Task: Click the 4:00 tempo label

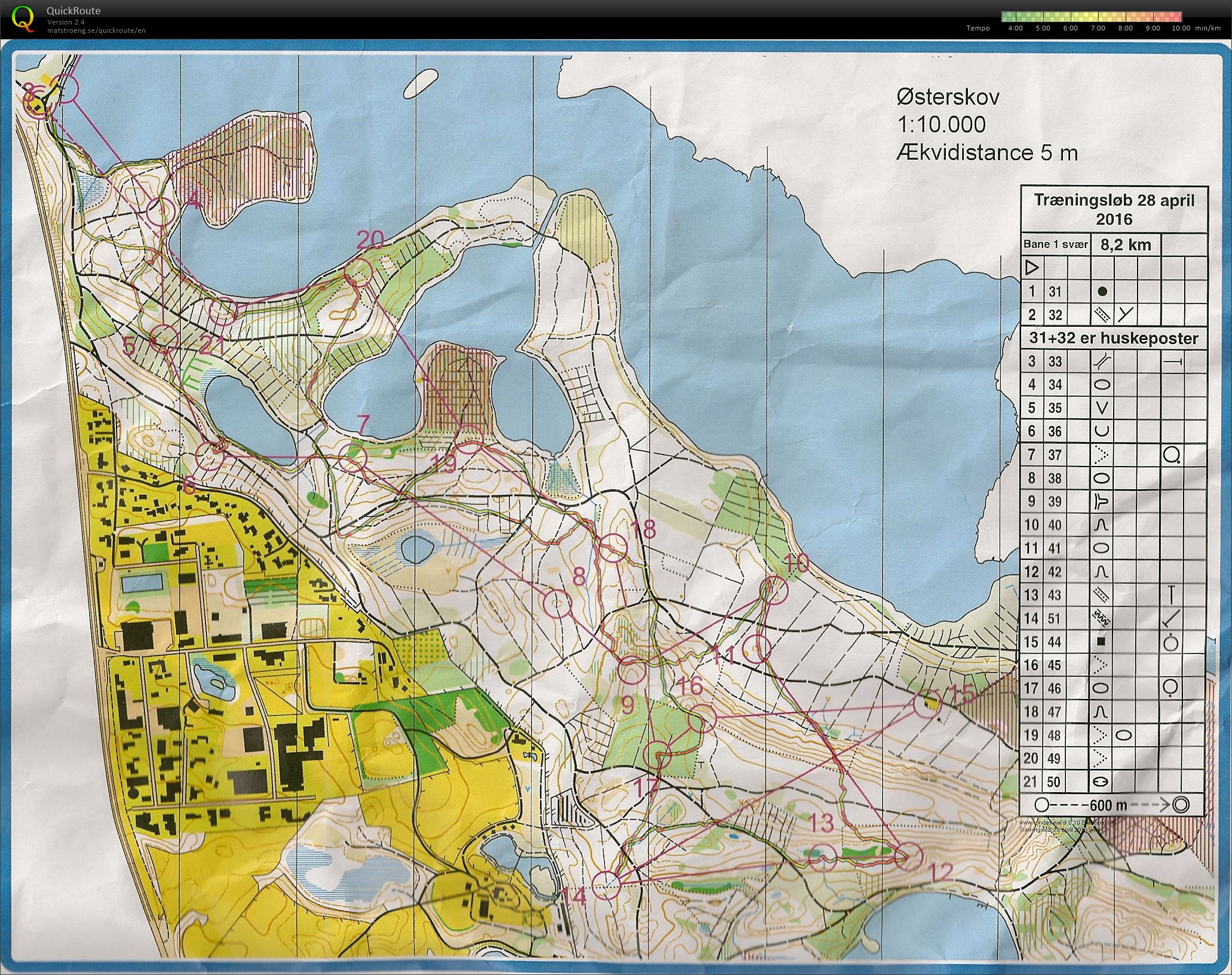Action: (1015, 28)
